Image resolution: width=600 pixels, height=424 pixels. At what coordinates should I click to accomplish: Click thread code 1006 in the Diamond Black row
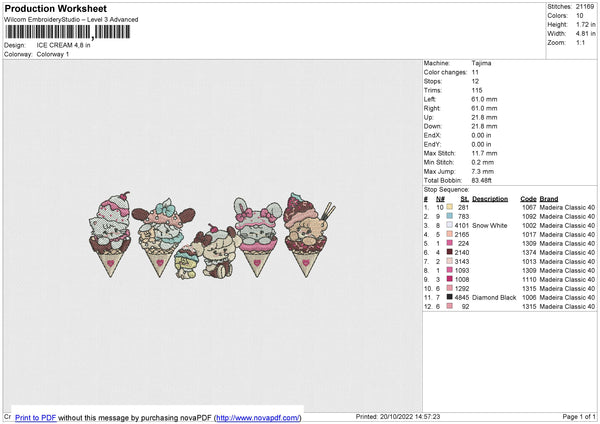pyautogui.click(x=529, y=297)
